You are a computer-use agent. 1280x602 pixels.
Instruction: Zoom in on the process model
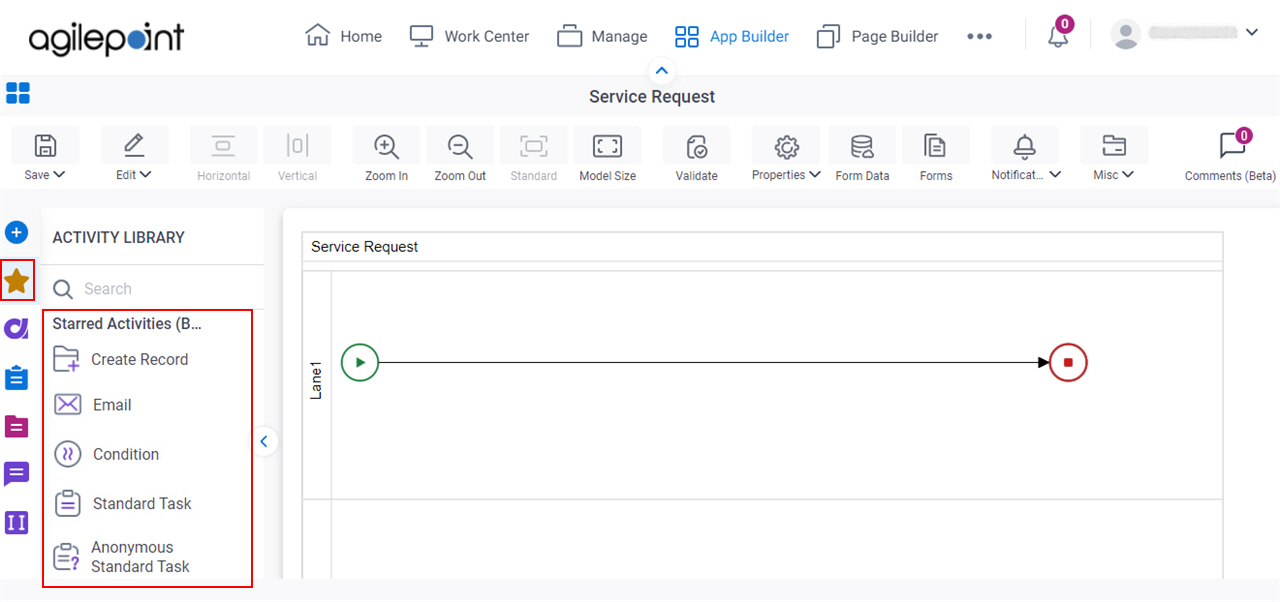(x=386, y=146)
